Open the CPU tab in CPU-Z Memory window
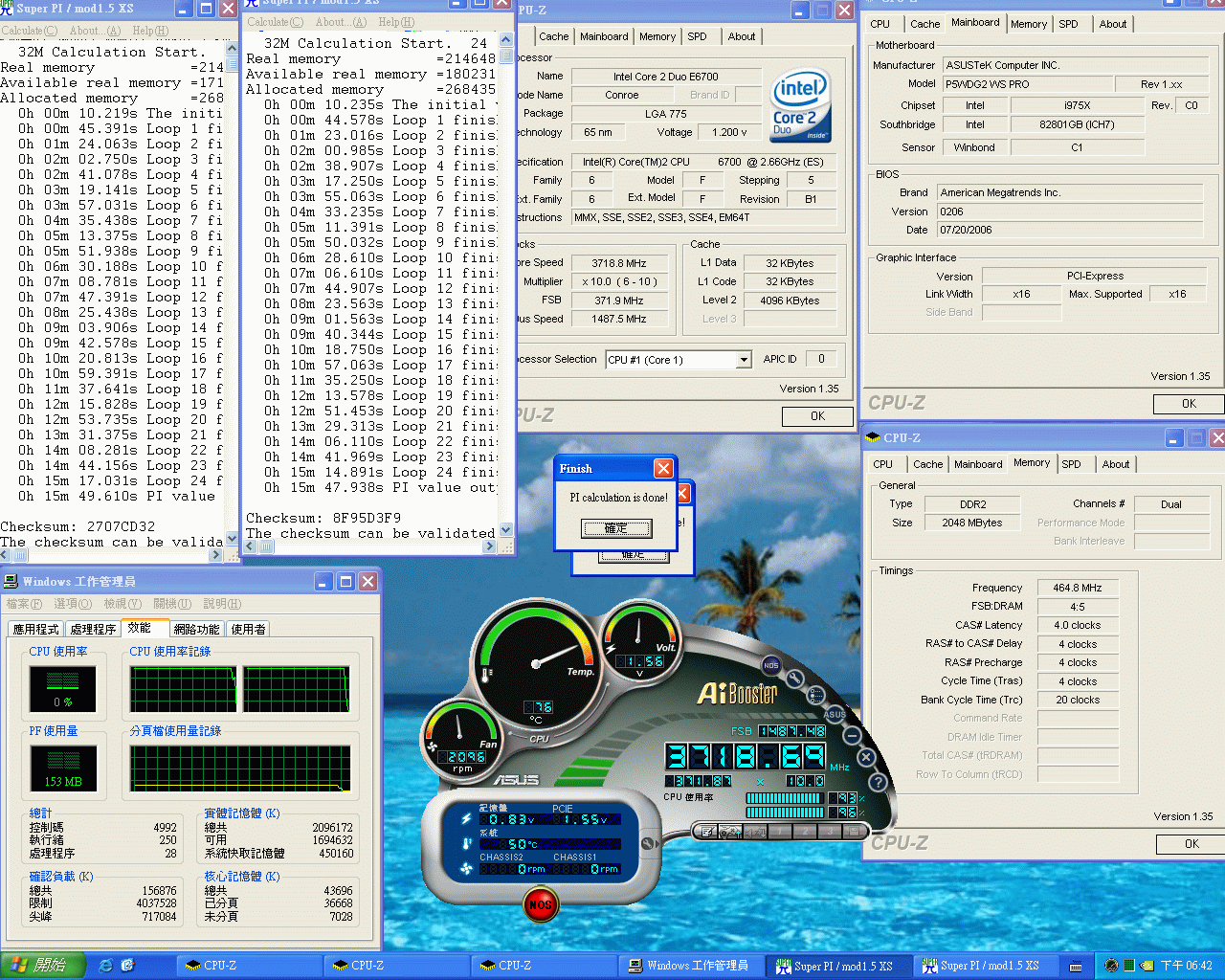Image resolution: width=1225 pixels, height=980 pixels. [x=882, y=464]
